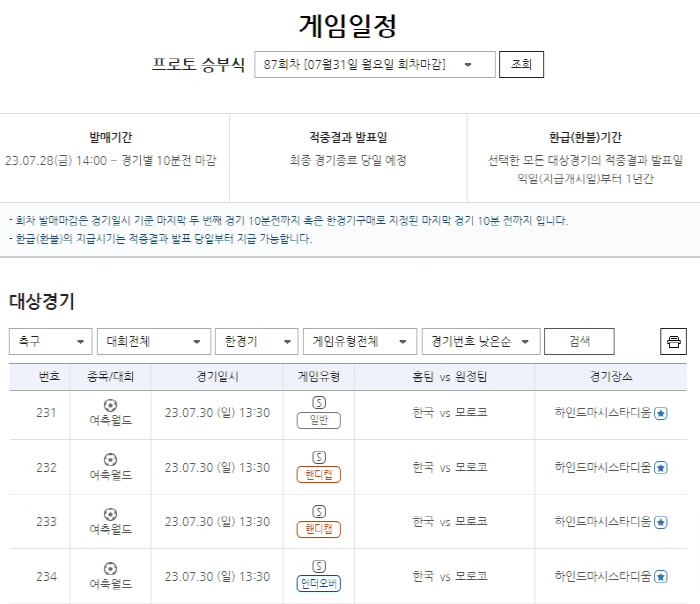Click match number 232
Image resolution: width=700 pixels, height=604 pixels.
(x=46, y=467)
